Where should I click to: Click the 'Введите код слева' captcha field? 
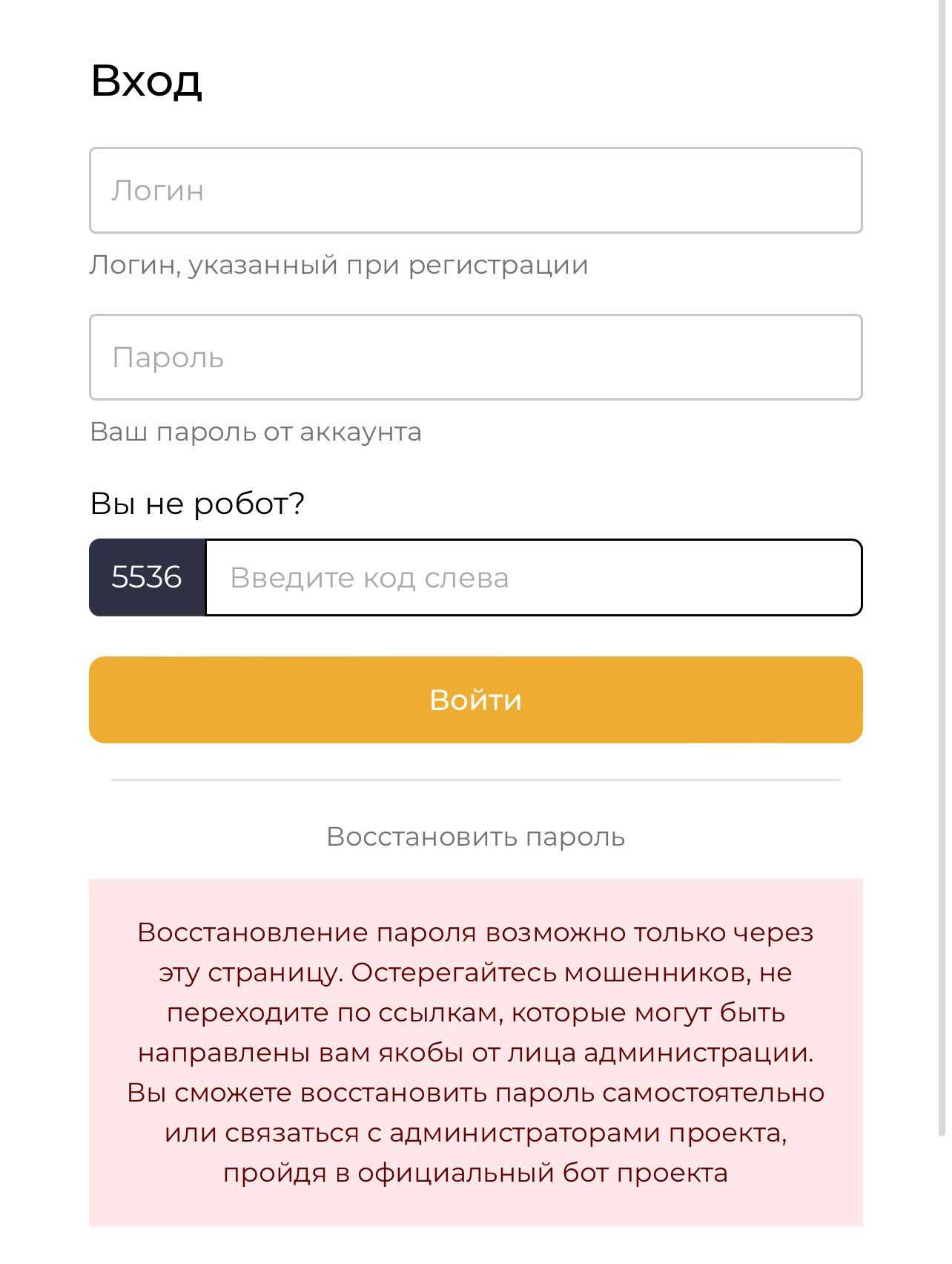point(533,578)
